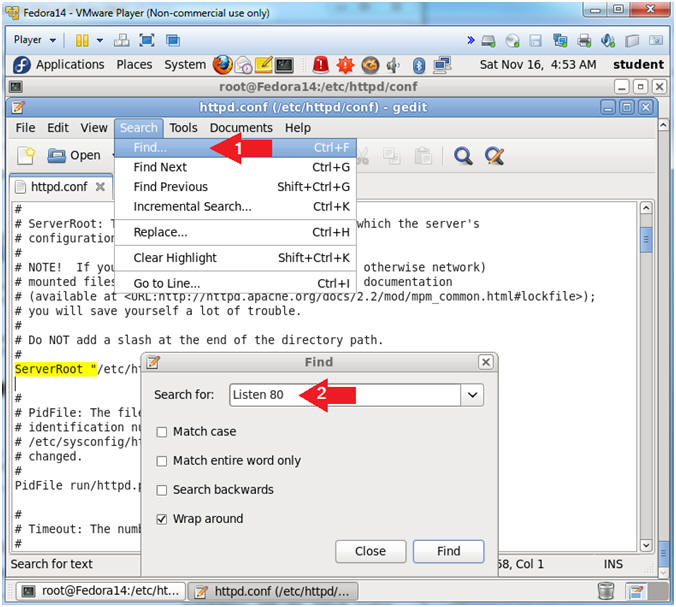Click the VMware sound card device icon

tap(608, 41)
